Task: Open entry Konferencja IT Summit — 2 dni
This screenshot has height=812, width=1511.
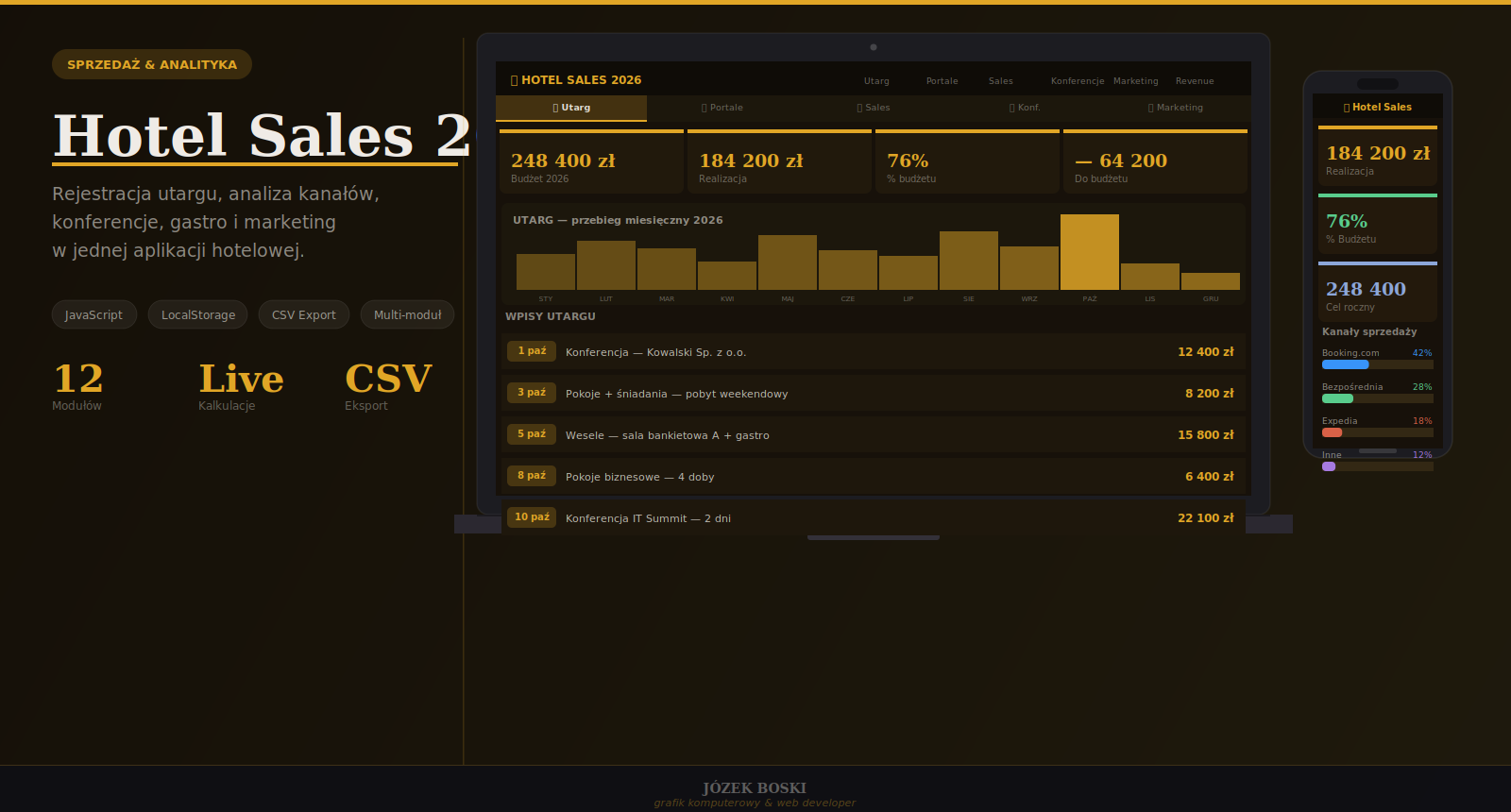Action: pyautogui.click(x=874, y=517)
